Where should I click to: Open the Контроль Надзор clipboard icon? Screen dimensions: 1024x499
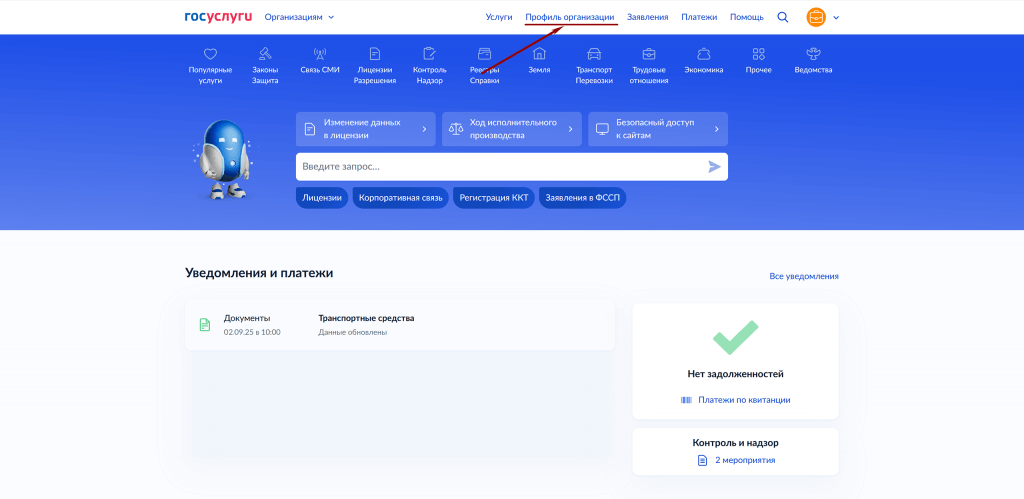430,54
